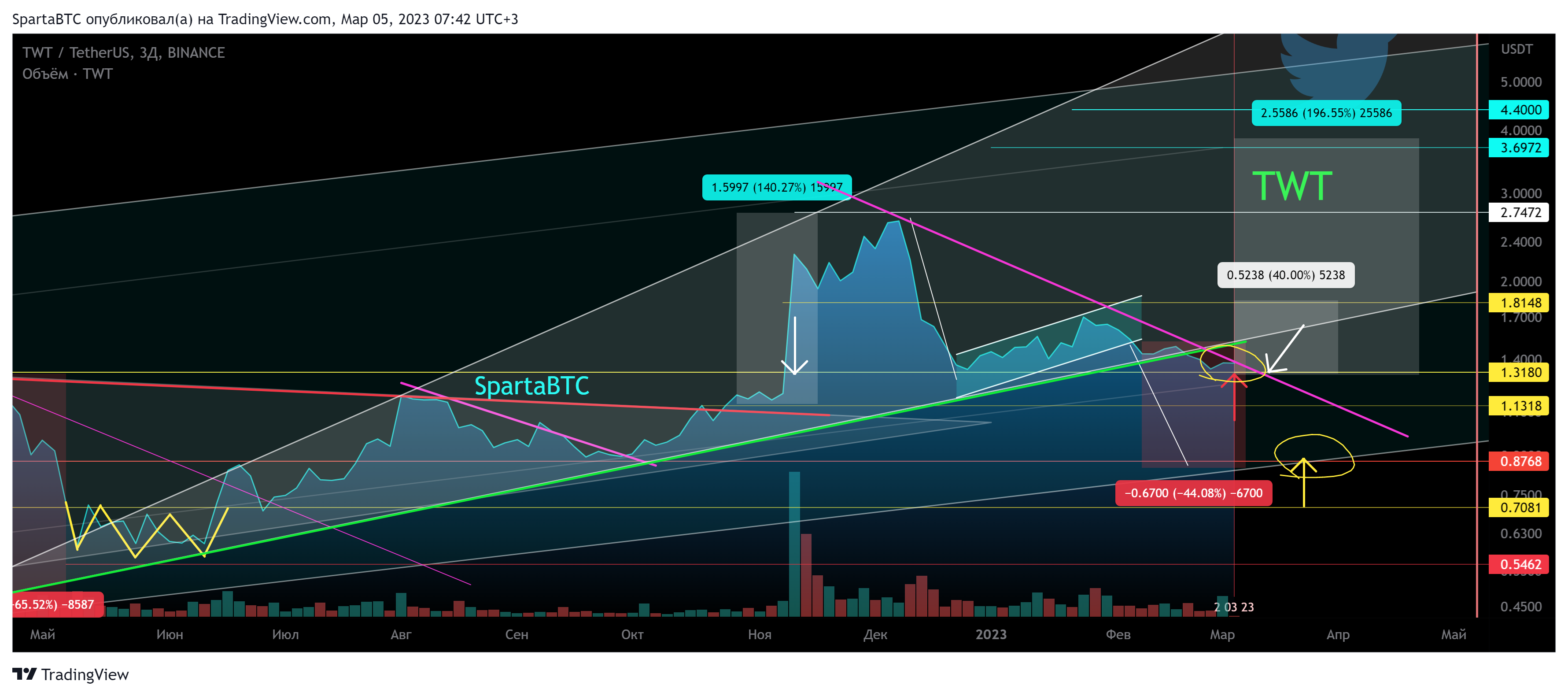This screenshot has height=696, width=1568.
Task: Click the TradingView wordmark text
Action: pyautogui.click(x=85, y=675)
